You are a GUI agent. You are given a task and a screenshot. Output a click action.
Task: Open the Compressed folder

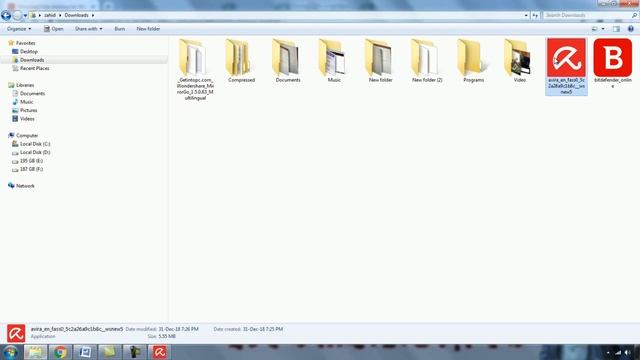[x=241, y=61]
